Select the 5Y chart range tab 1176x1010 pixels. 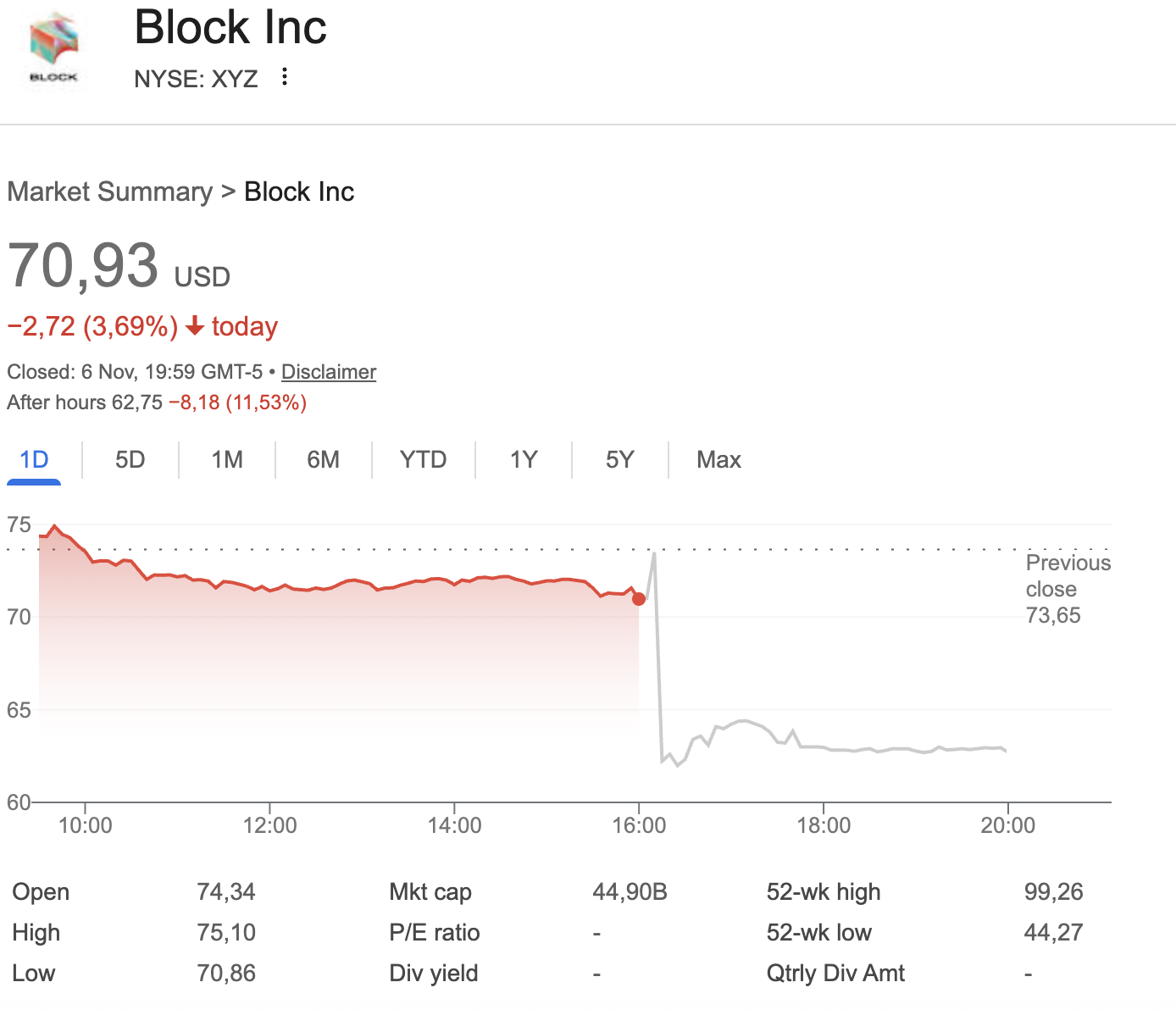[620, 460]
